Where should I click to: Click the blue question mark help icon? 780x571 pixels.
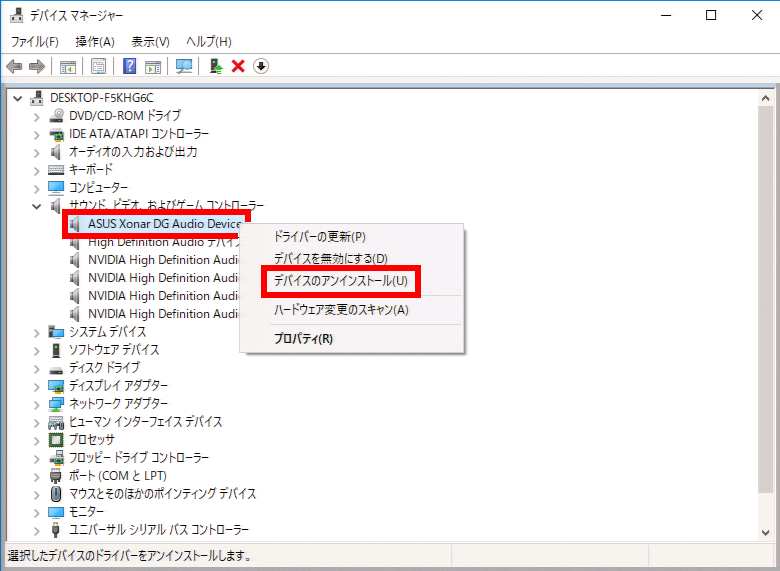130,66
